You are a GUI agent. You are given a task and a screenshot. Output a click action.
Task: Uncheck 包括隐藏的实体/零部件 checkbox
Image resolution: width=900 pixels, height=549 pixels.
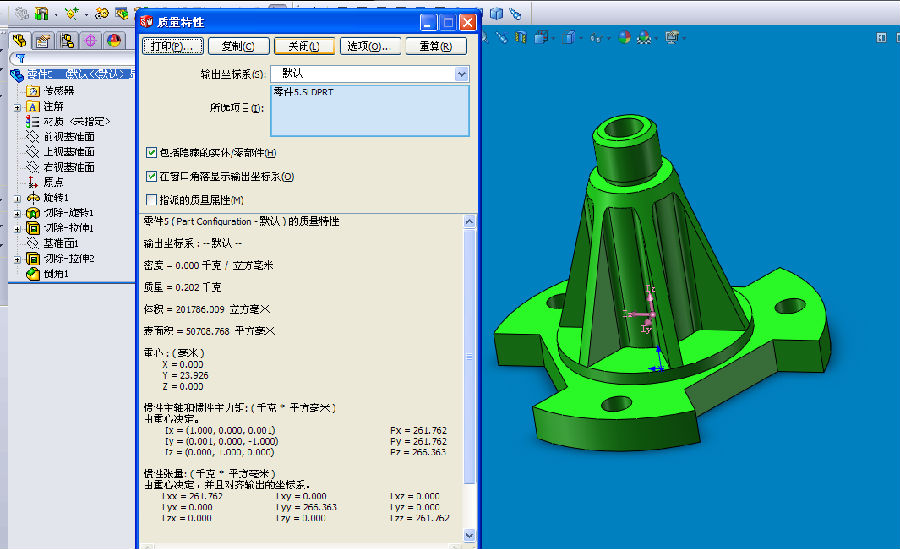point(152,153)
